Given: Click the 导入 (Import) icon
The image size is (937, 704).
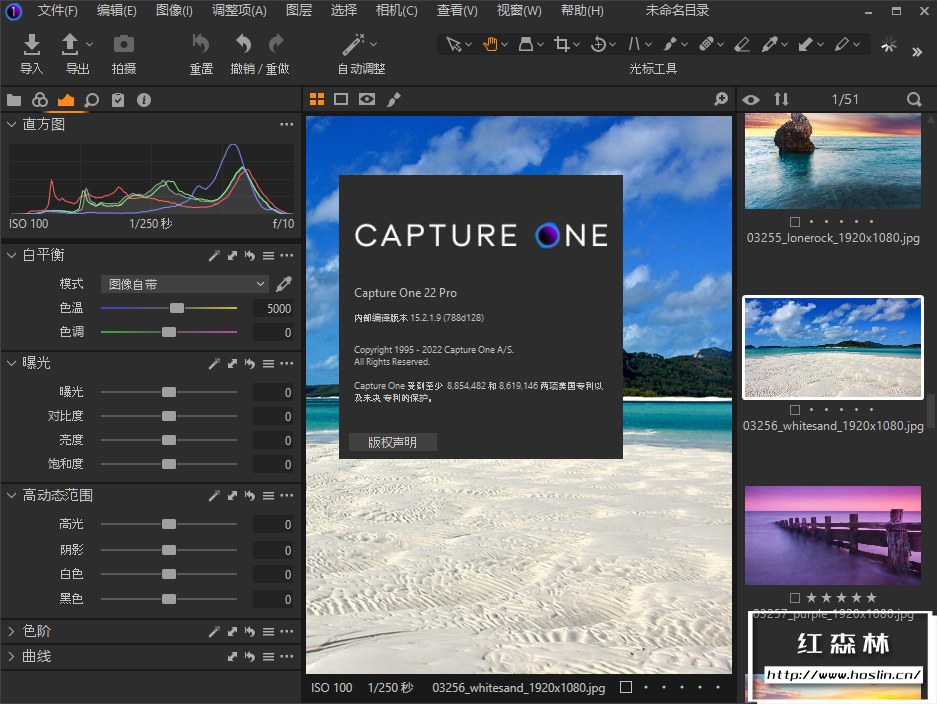Looking at the screenshot, I should [x=32, y=44].
